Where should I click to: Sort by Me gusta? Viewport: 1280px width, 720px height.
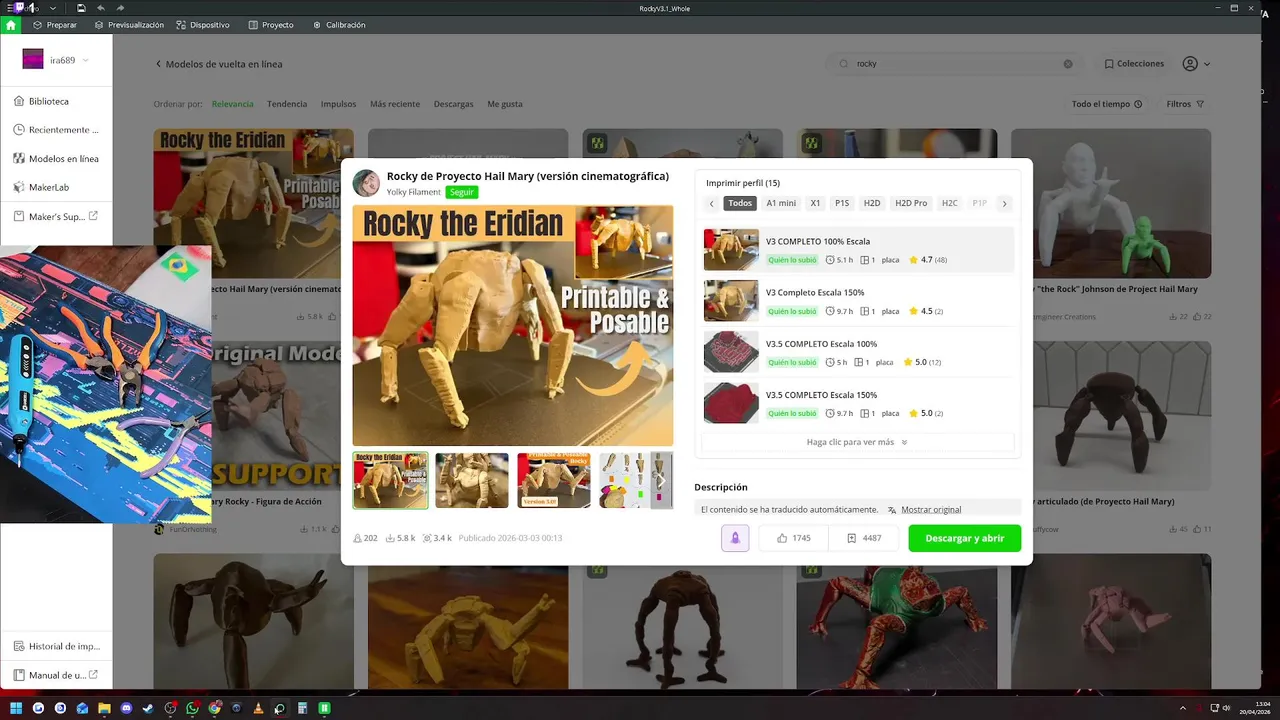[x=505, y=104]
